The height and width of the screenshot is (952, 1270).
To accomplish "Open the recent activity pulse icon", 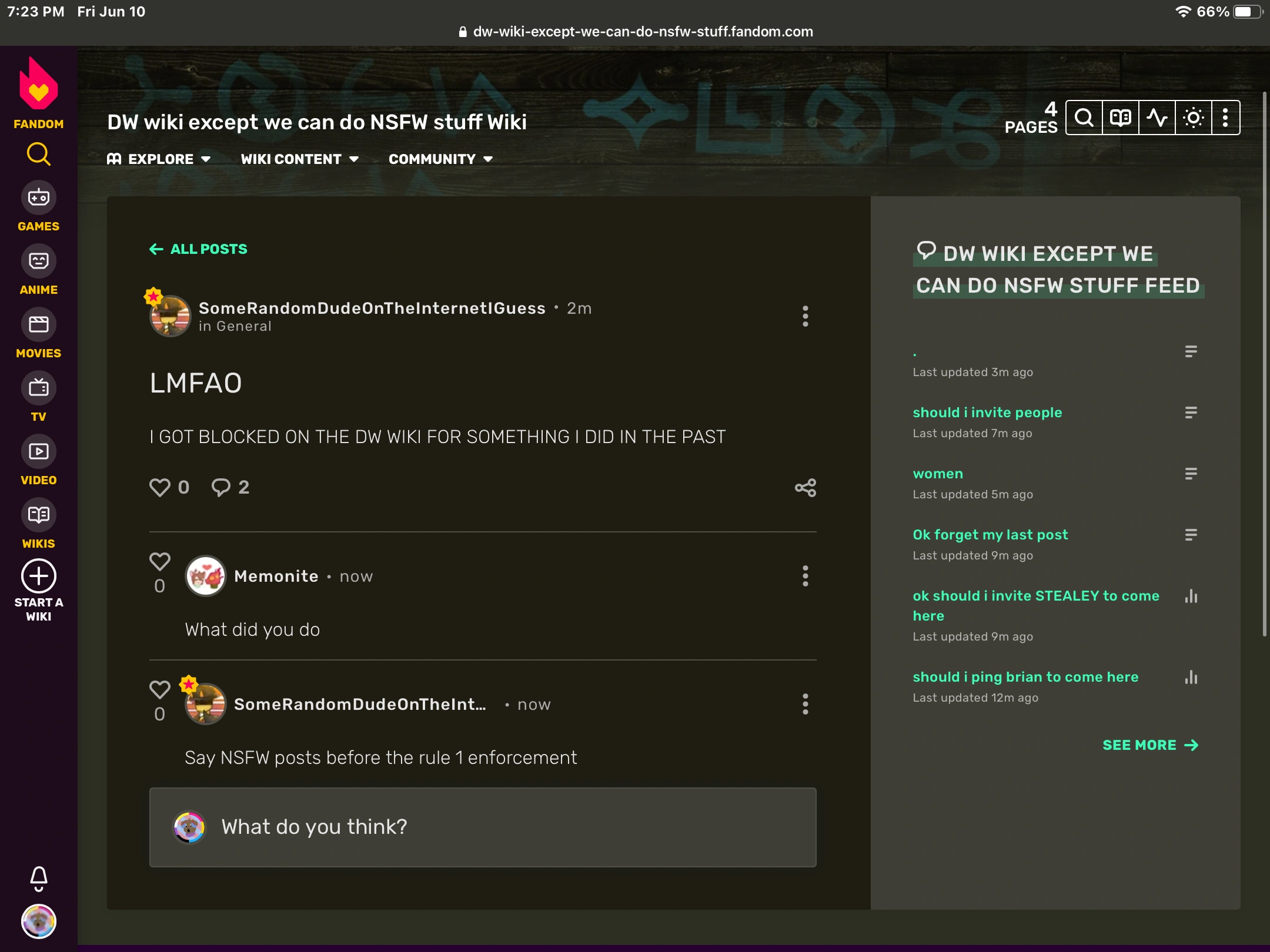I will coord(1157,118).
